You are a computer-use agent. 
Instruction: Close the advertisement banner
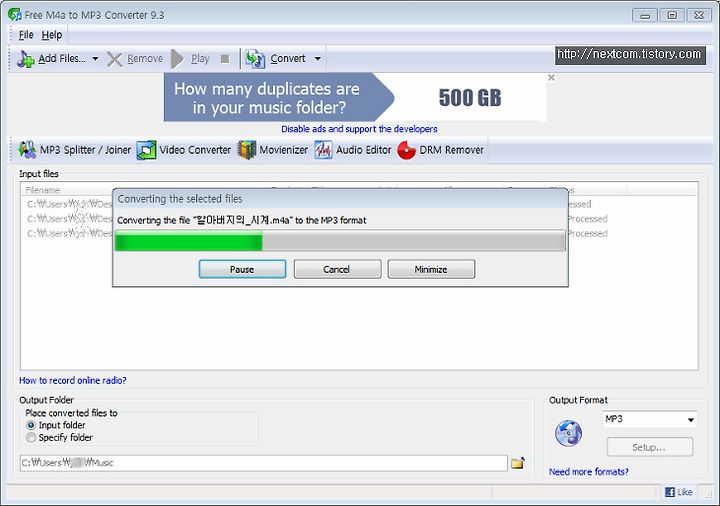pyautogui.click(x=551, y=78)
